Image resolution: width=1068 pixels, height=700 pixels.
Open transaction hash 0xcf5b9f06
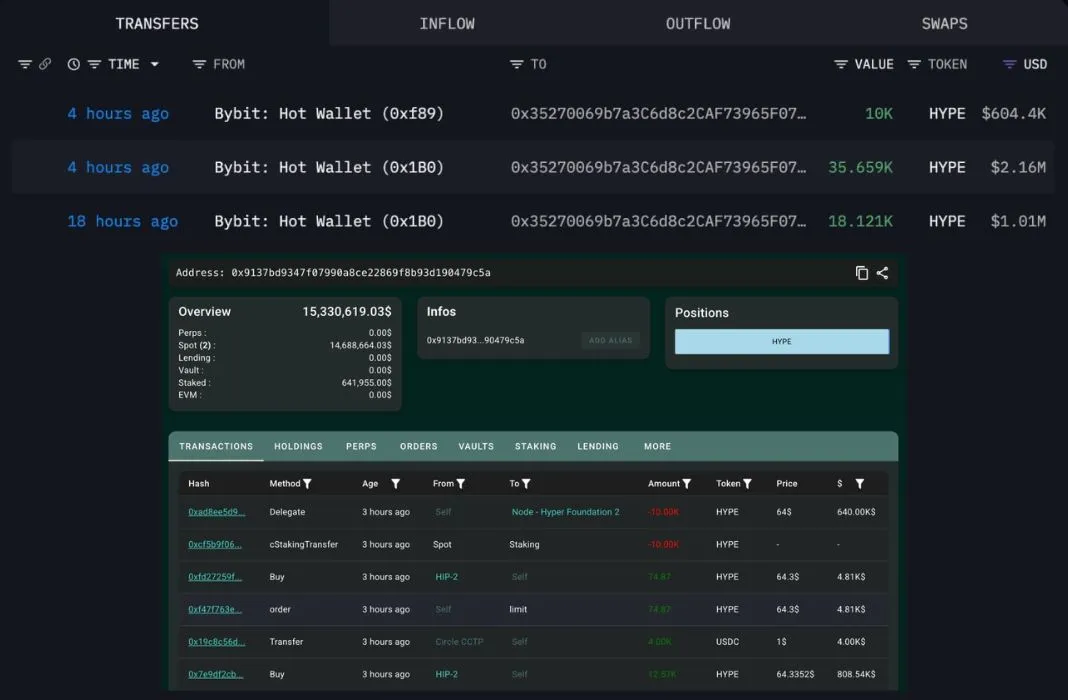coord(215,545)
